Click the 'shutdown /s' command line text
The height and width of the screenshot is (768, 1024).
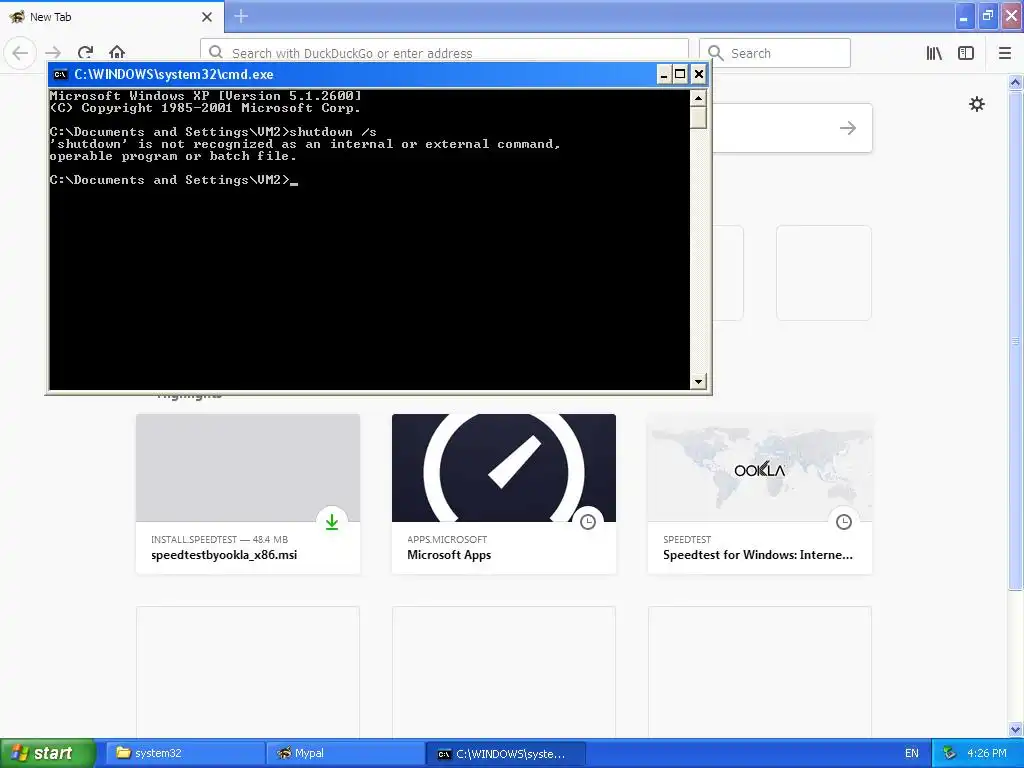tap(333, 132)
